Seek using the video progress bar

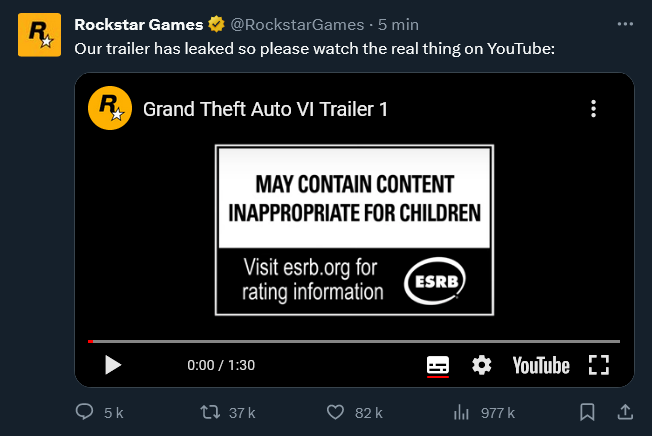coord(354,341)
